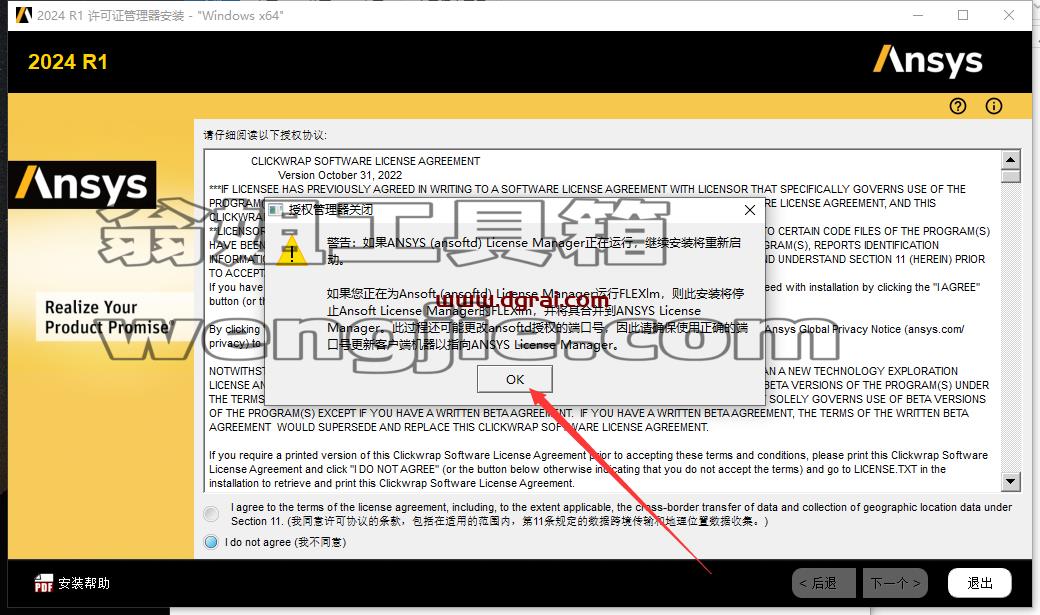Click the Ansys logo in title bar
The height and width of the screenshot is (615, 1040).
(x=23, y=15)
